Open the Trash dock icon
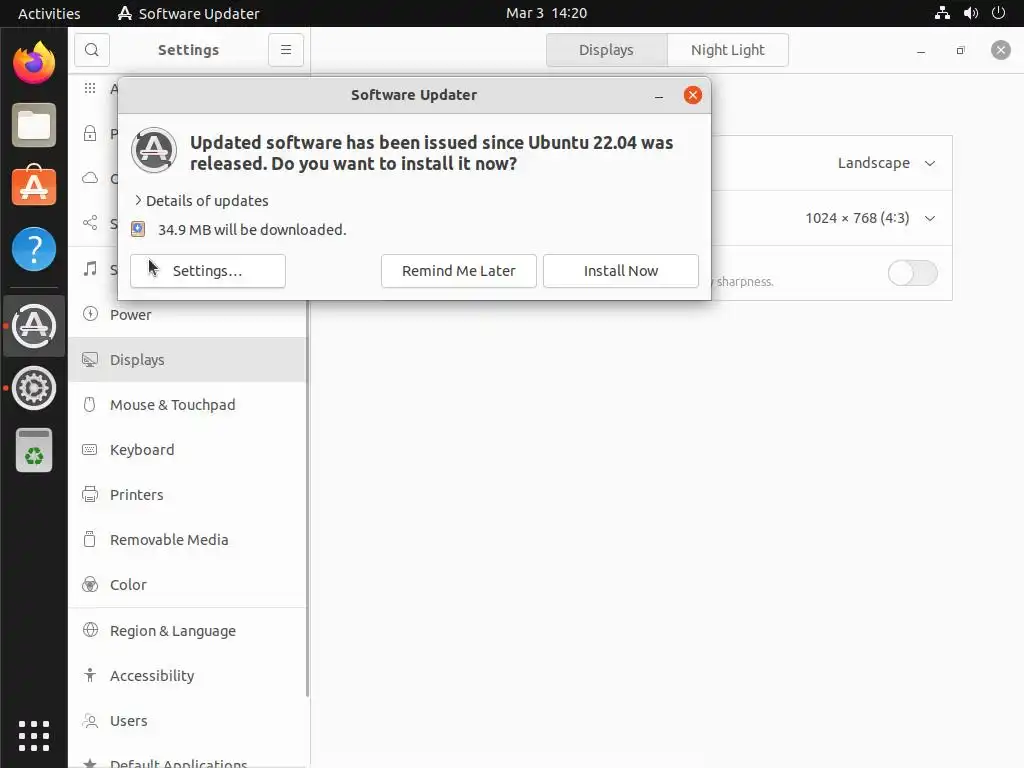The height and width of the screenshot is (768, 1024). (x=34, y=450)
